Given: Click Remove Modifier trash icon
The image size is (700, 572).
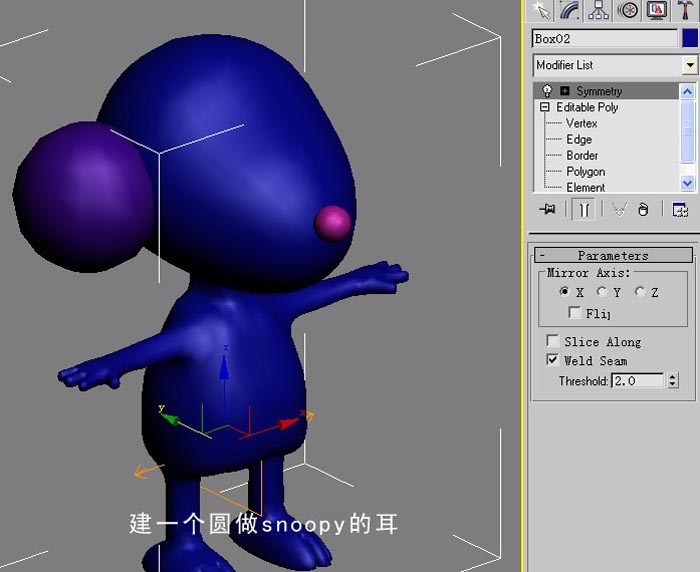Looking at the screenshot, I should [x=643, y=209].
